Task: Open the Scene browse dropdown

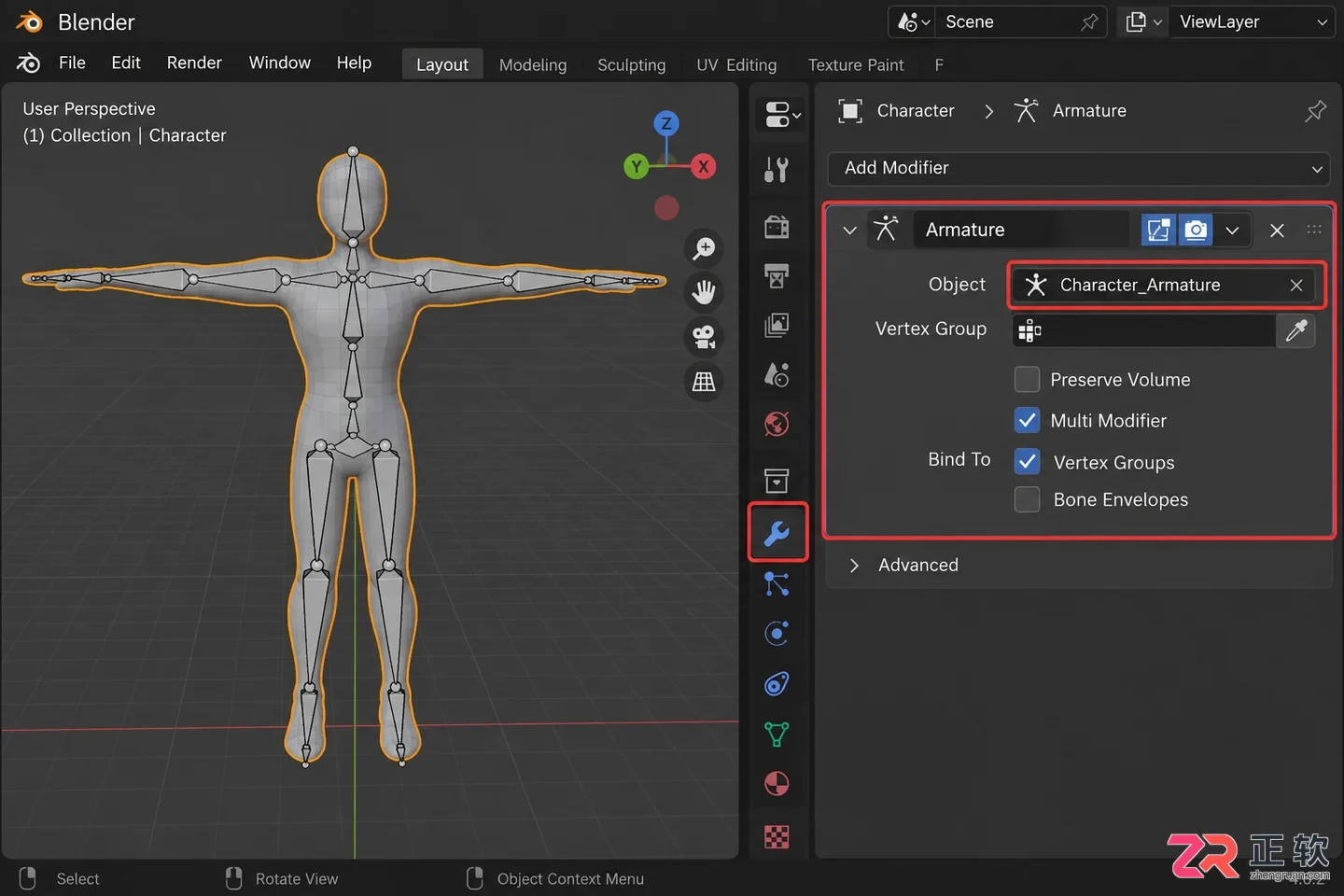Action: tap(914, 21)
